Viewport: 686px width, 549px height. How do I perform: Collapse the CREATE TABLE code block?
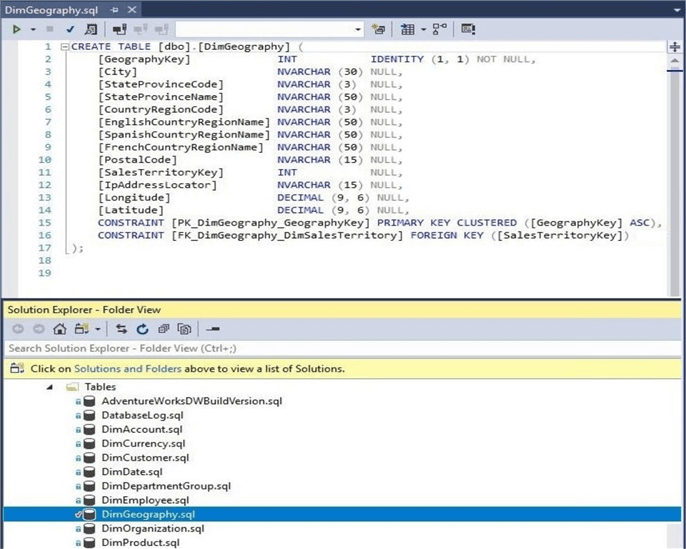click(65, 47)
